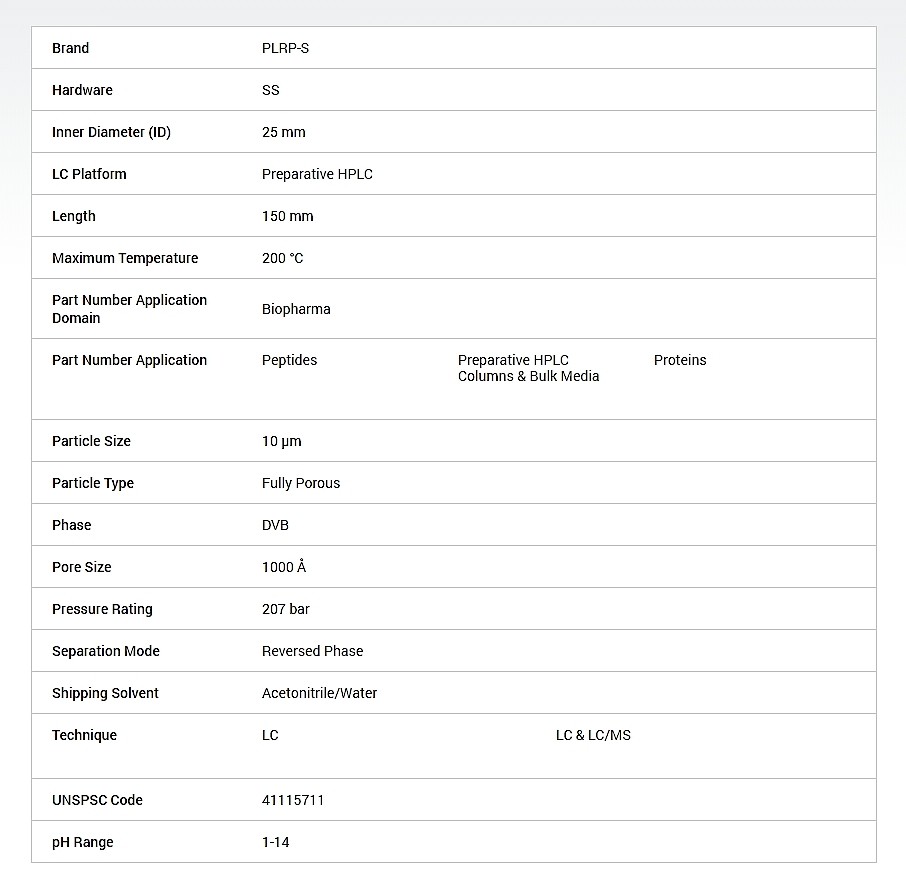
Task: Click the 'Length' label
Action: tap(73, 216)
